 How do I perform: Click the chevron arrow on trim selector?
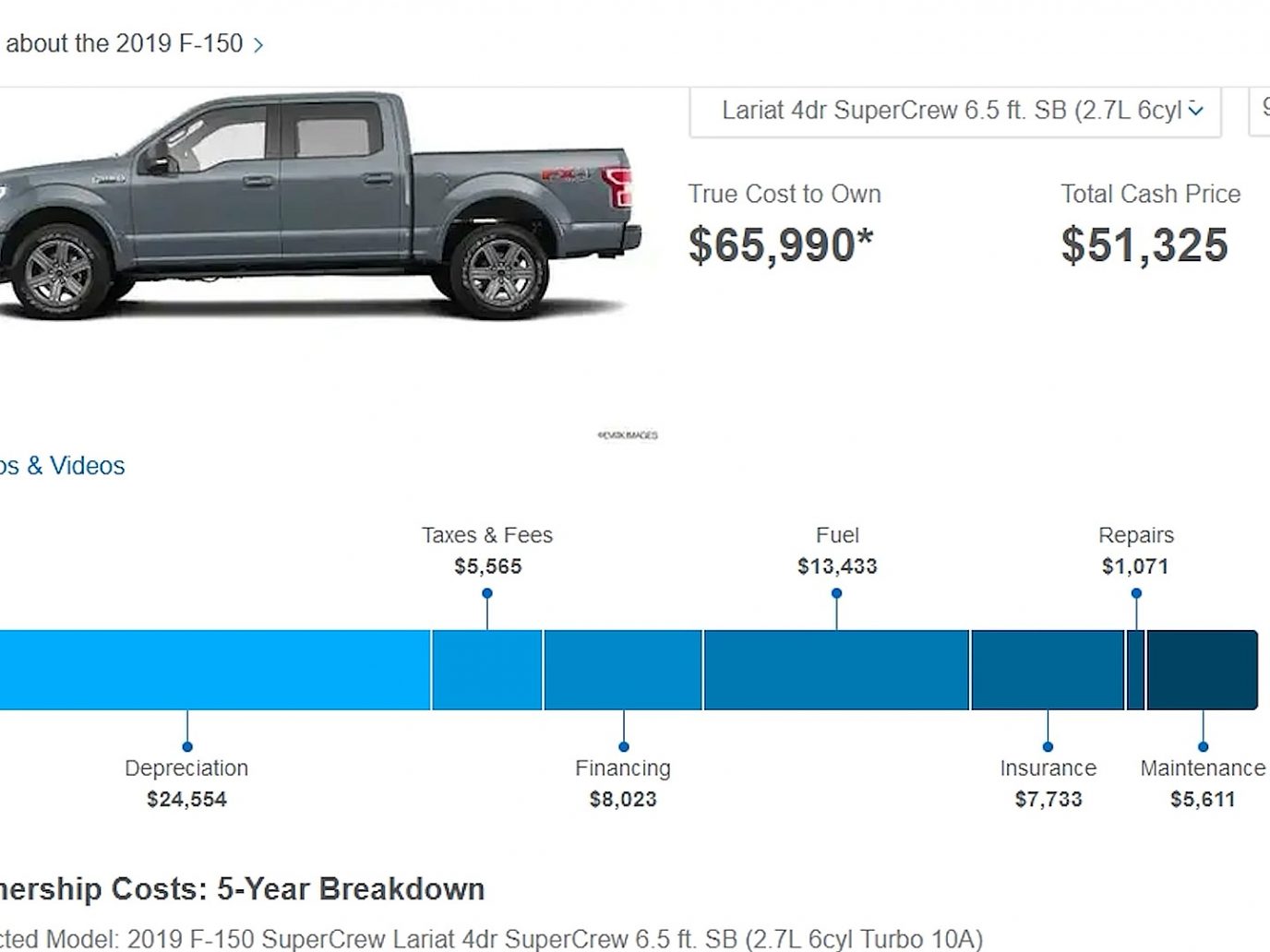coord(1196,111)
